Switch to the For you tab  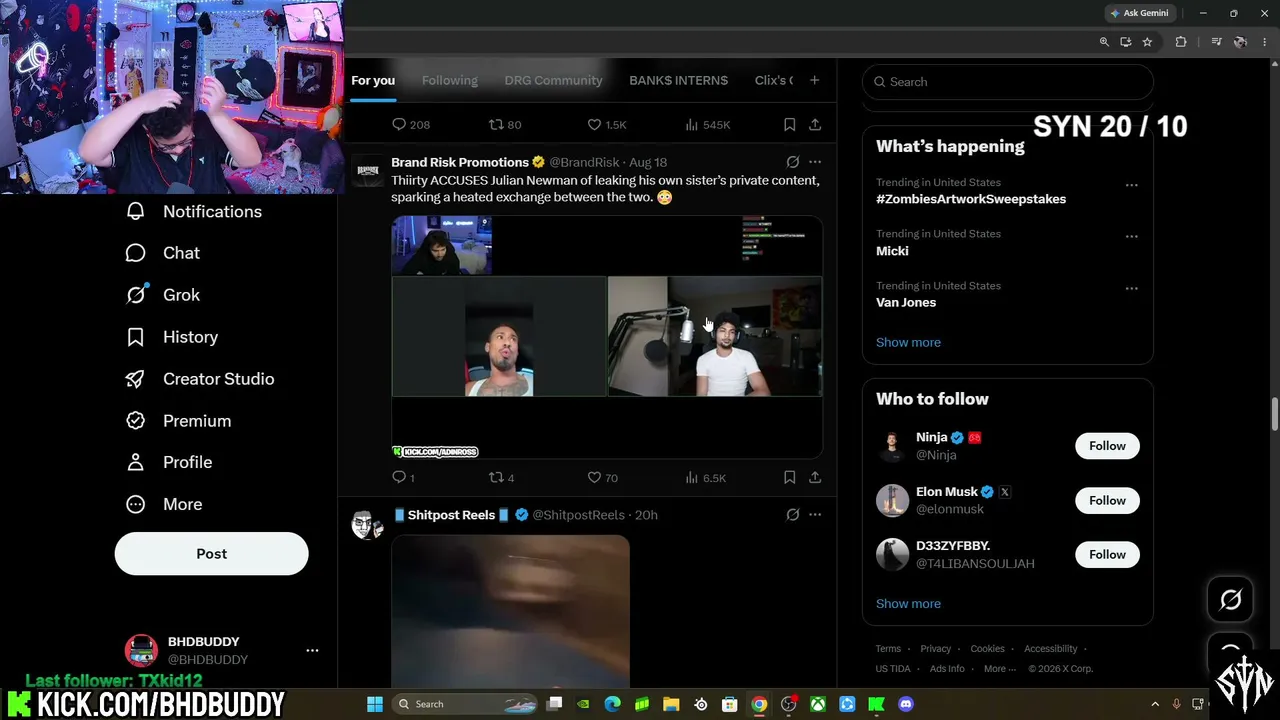point(373,80)
